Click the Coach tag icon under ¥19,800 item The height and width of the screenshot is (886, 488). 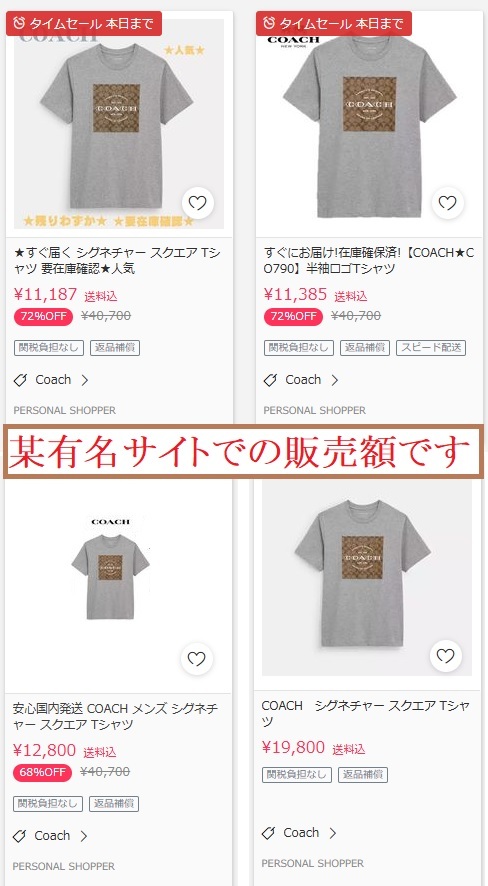click(x=268, y=833)
